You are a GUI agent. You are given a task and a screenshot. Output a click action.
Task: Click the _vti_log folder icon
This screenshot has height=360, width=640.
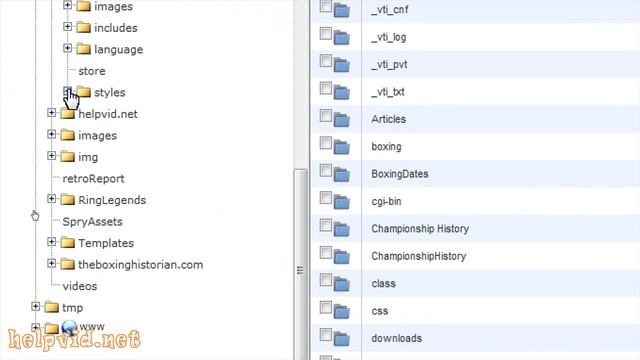tap(342, 38)
